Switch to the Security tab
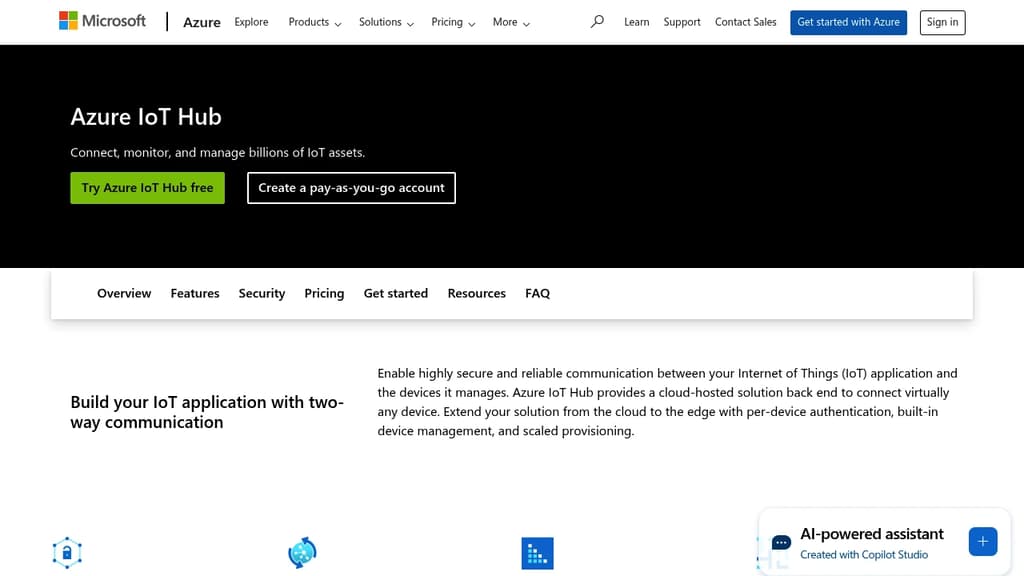This screenshot has height=576, width=1024. 262,293
